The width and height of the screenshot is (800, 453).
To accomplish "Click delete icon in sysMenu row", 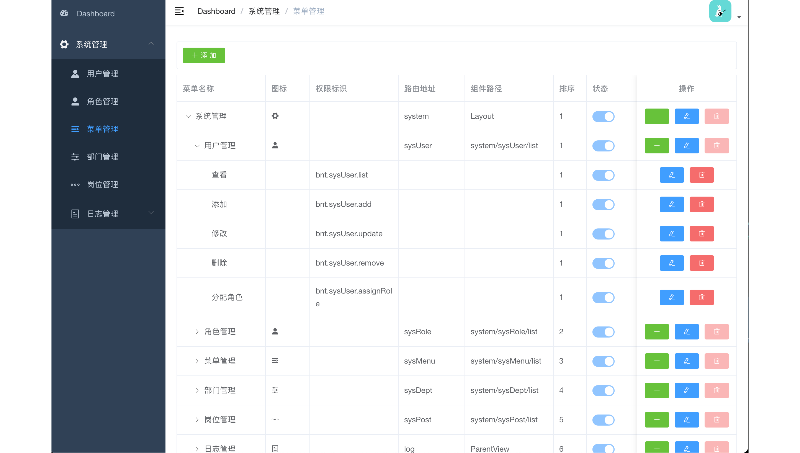I will pyautogui.click(x=716, y=361).
